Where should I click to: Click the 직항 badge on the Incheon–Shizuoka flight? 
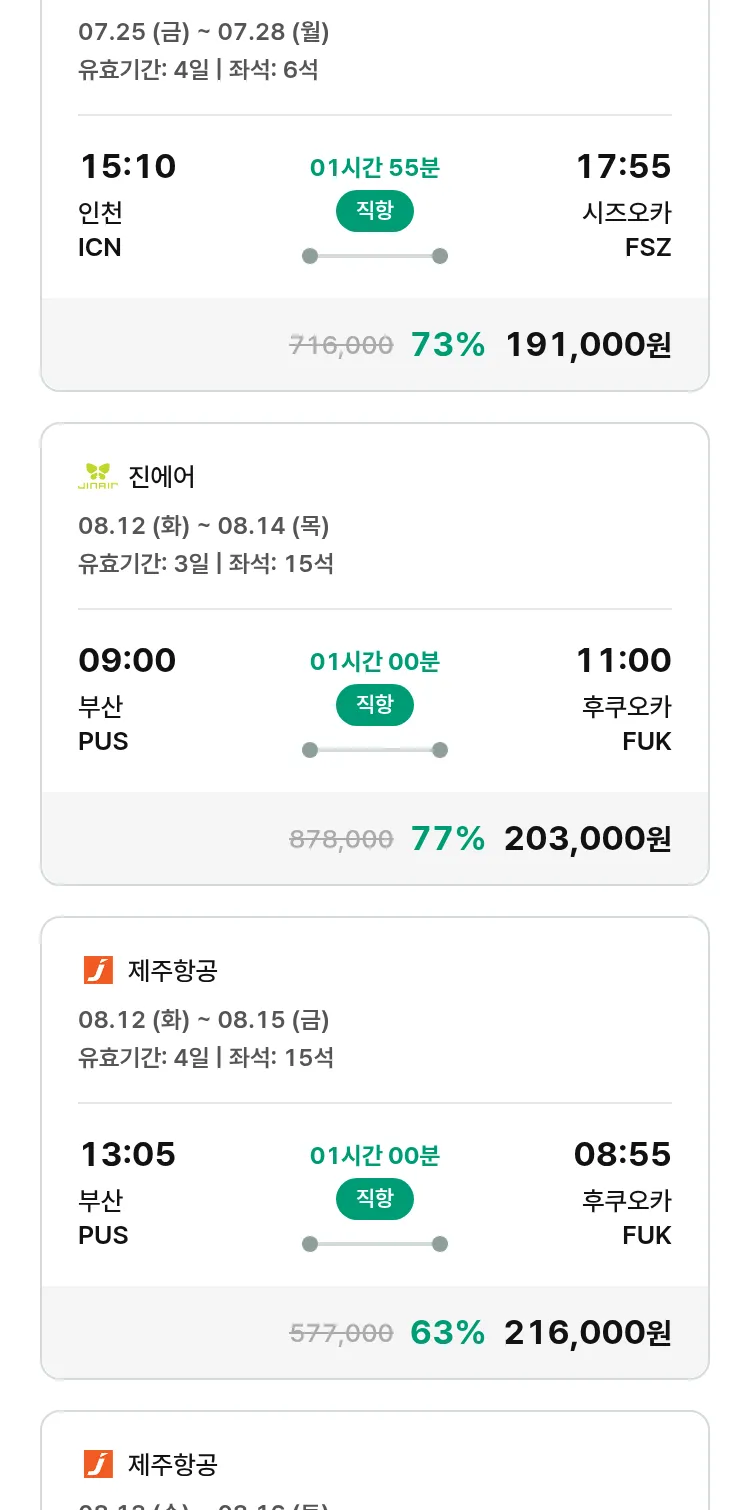click(x=374, y=210)
